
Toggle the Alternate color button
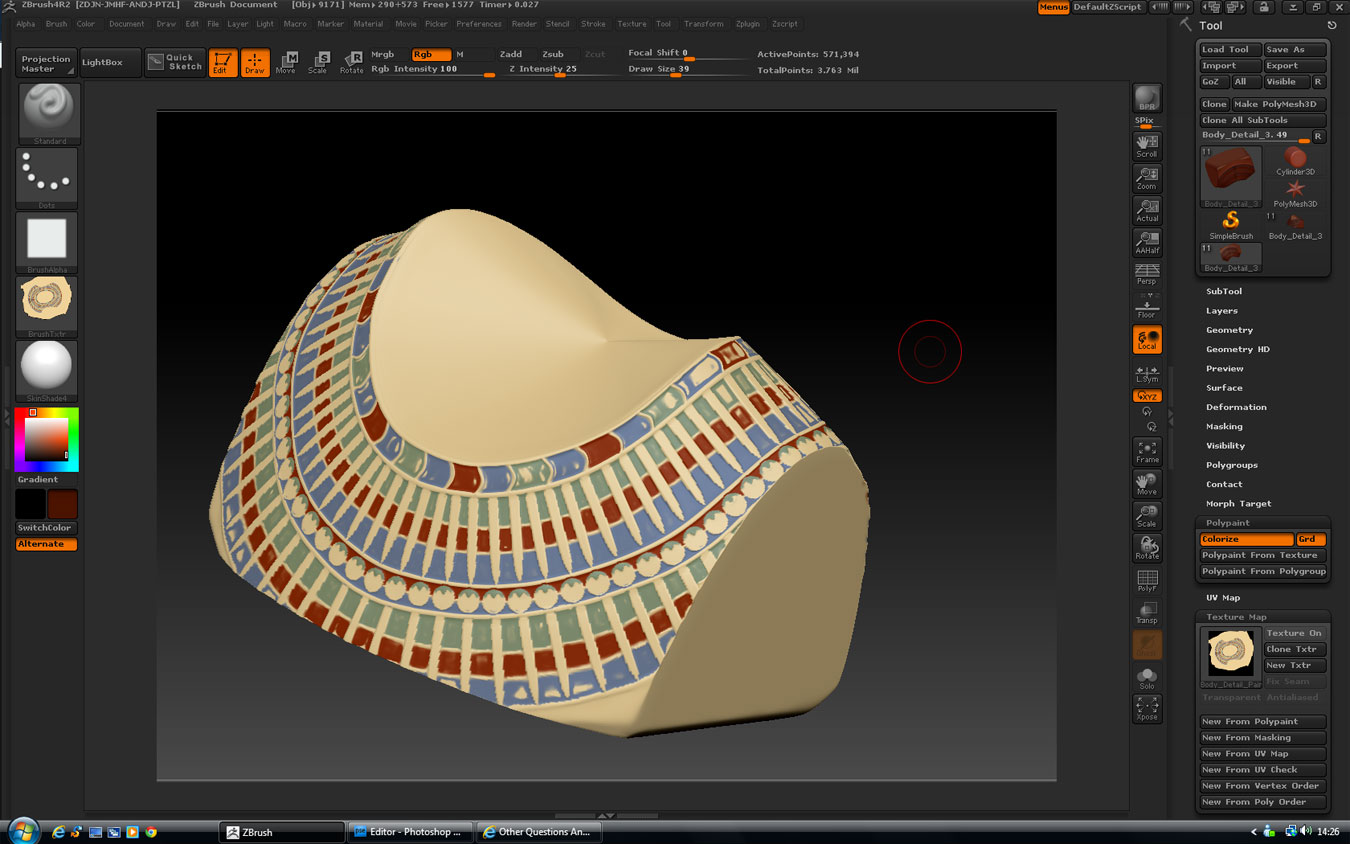pyautogui.click(x=47, y=544)
